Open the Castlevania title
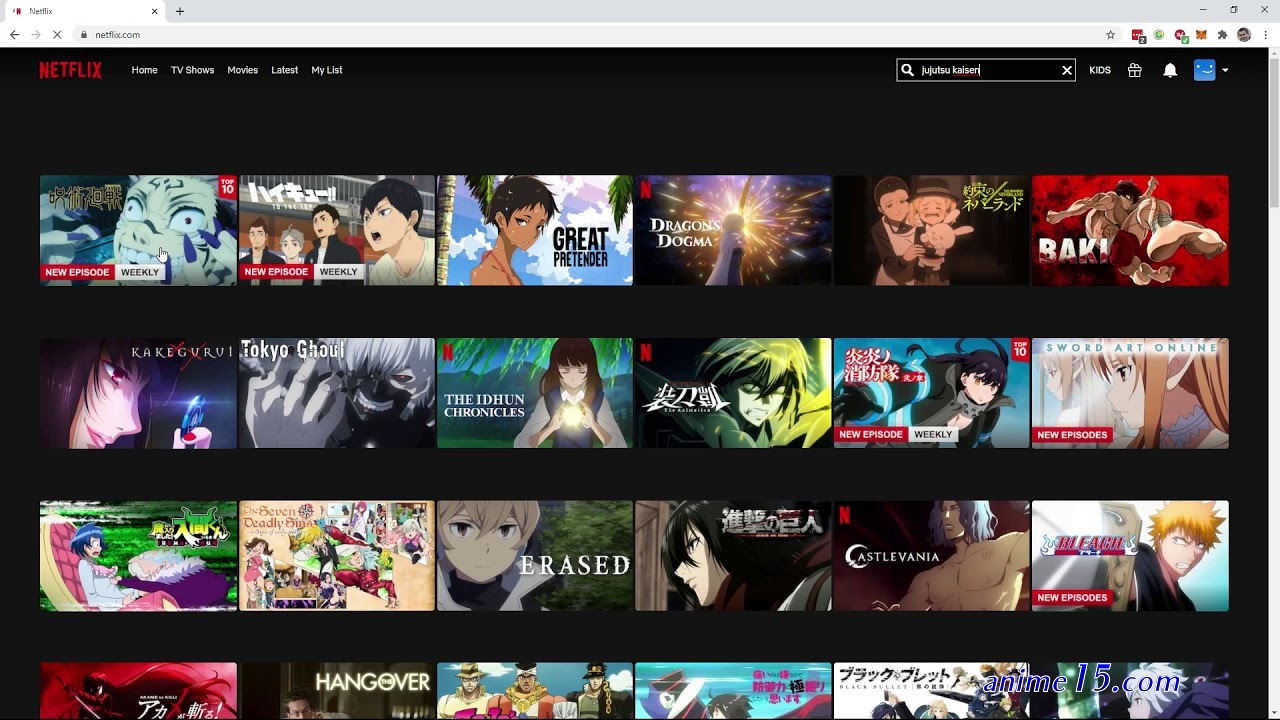 click(x=931, y=556)
